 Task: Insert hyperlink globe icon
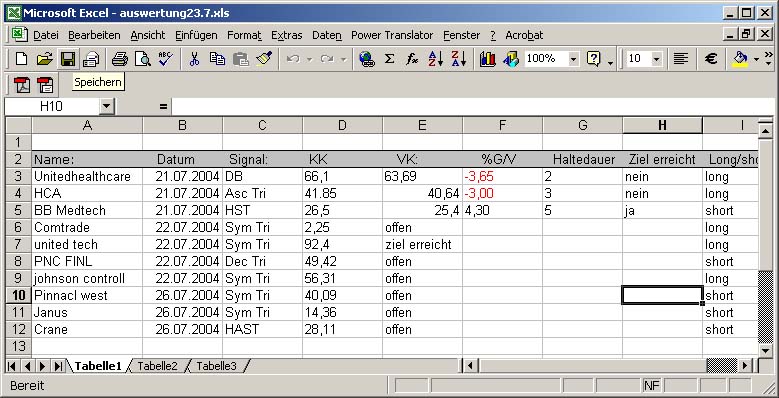click(367, 59)
